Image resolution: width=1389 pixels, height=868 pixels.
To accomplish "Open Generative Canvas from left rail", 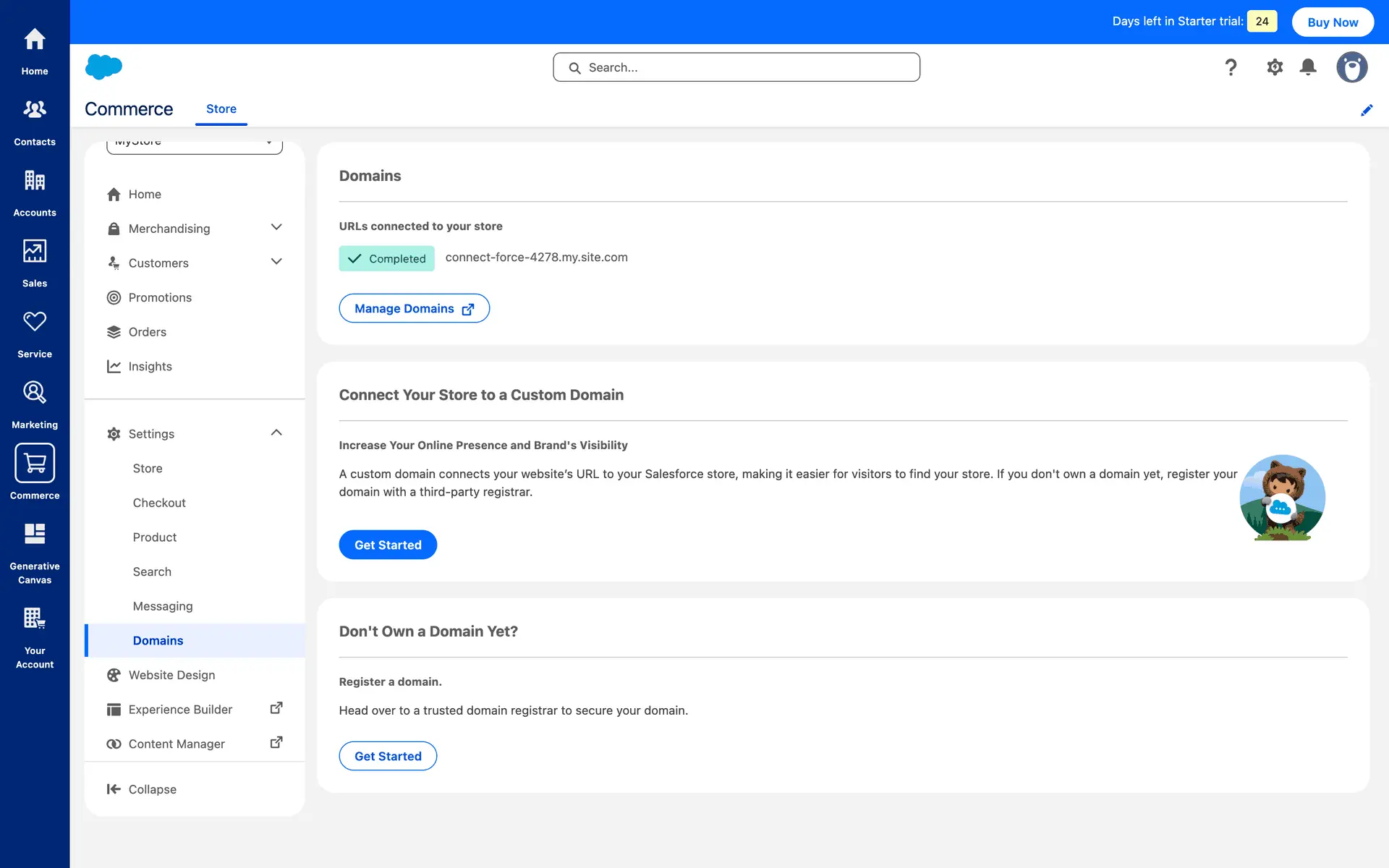I will (35, 553).
